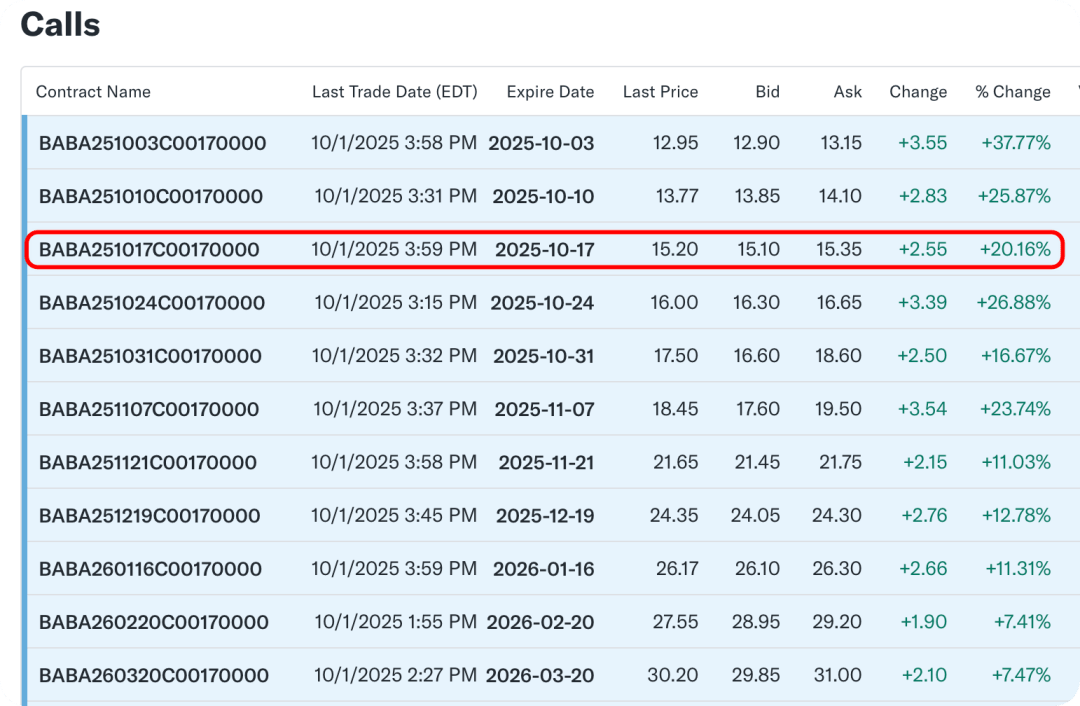
Task: Click last price 21.65
Action: [x=676, y=462]
